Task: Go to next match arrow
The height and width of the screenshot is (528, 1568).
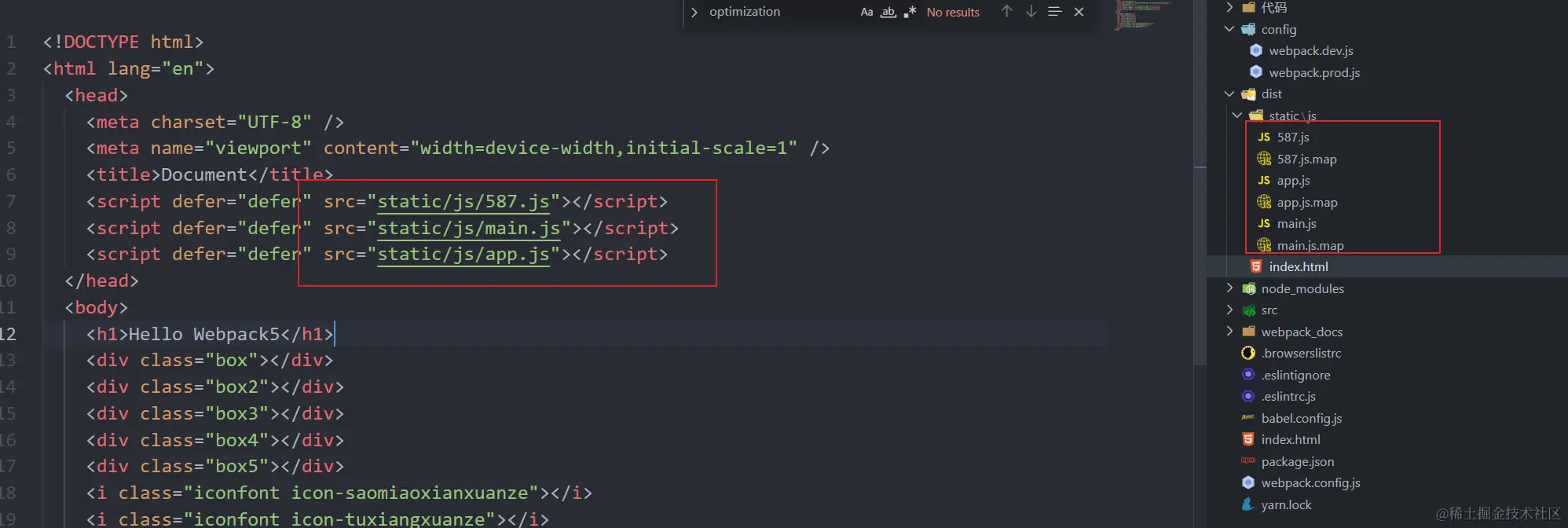Action: coord(1031,12)
